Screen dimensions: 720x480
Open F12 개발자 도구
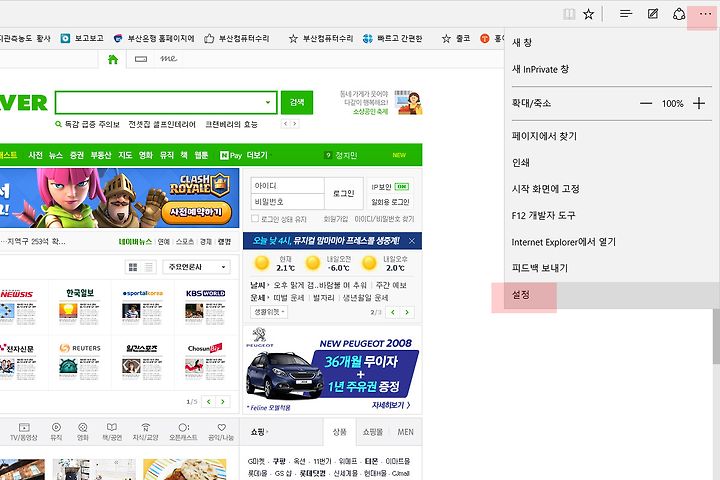coord(612,215)
